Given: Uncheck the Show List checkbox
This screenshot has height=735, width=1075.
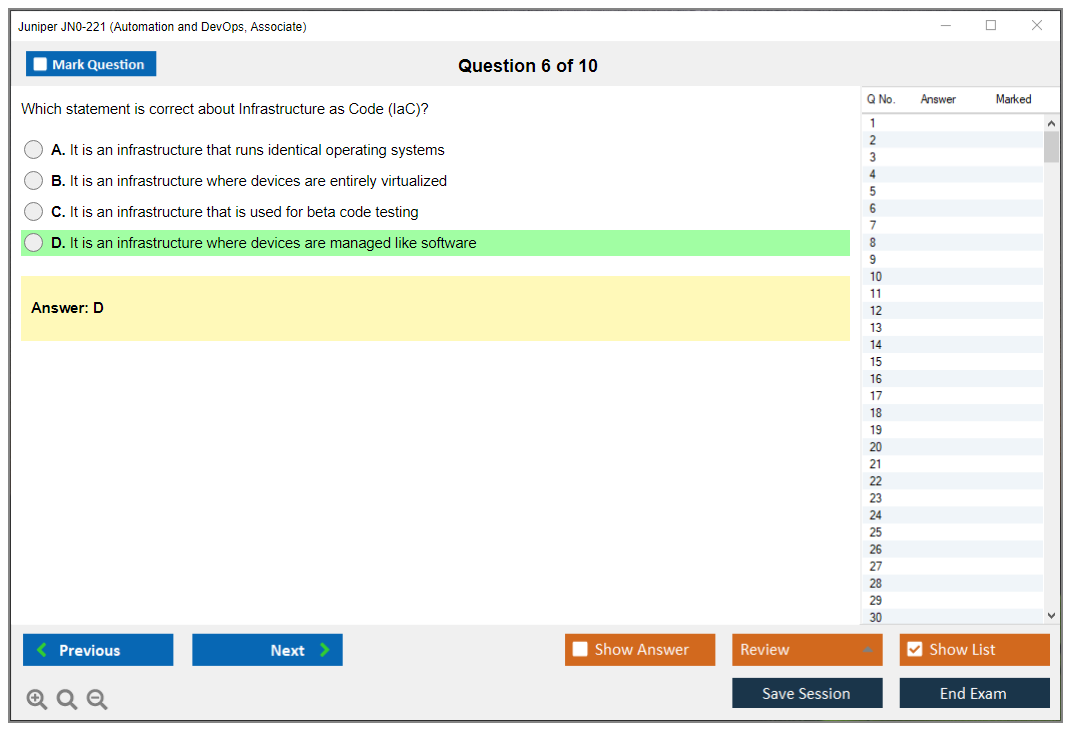Looking at the screenshot, I should [x=914, y=650].
